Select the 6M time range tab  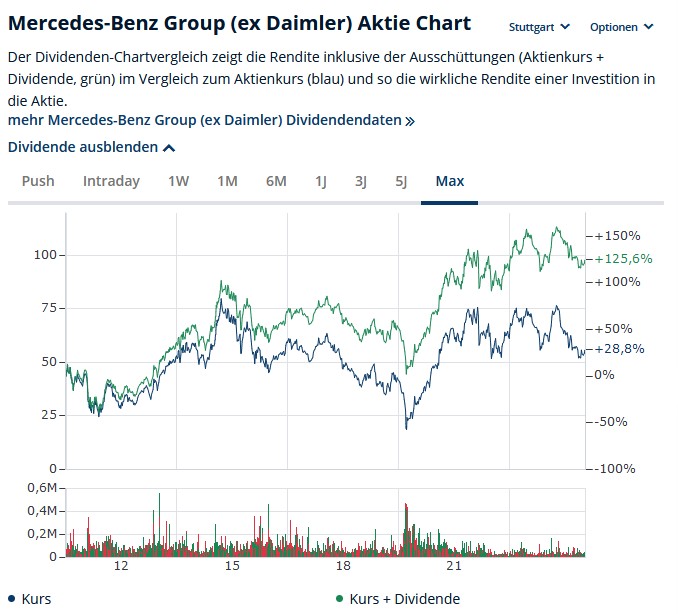pyautogui.click(x=276, y=181)
